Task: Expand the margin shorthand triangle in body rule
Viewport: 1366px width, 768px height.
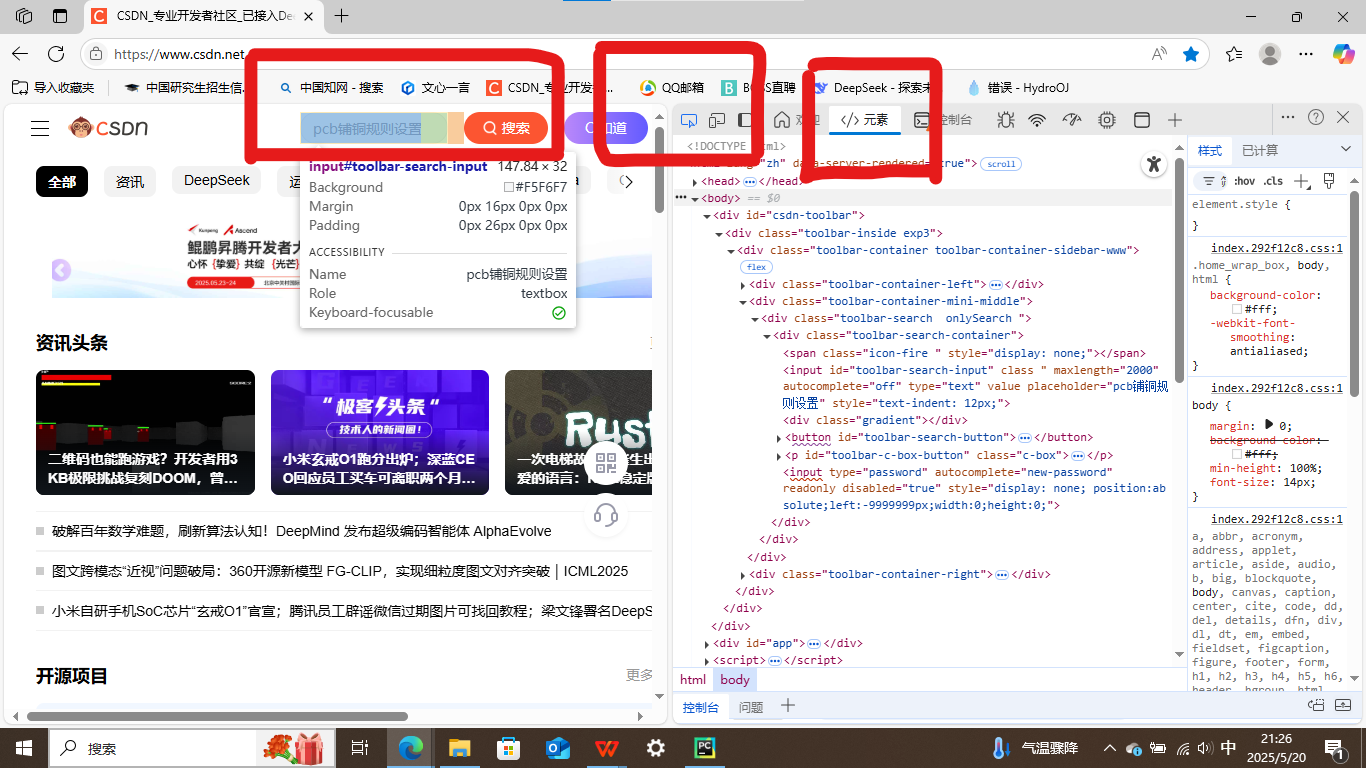Action: pyautogui.click(x=1269, y=425)
